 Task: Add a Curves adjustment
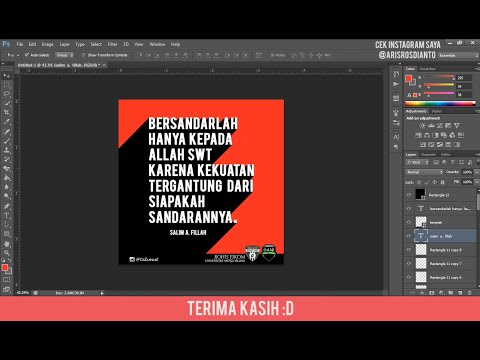click(440, 126)
